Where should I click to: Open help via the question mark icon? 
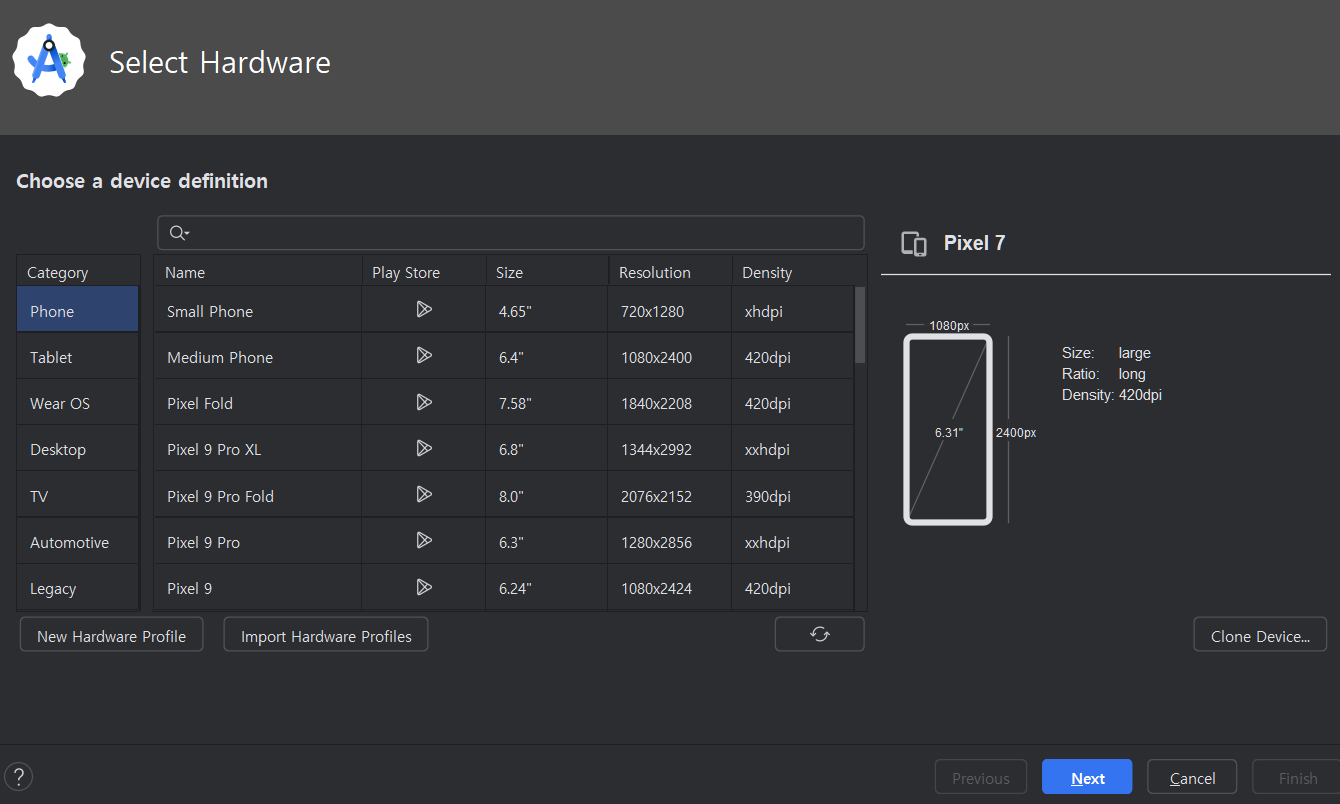coord(18,777)
